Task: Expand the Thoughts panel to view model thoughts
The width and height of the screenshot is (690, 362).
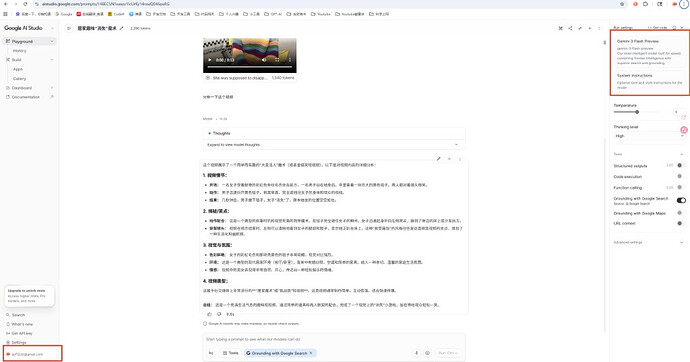Action: coord(334,144)
